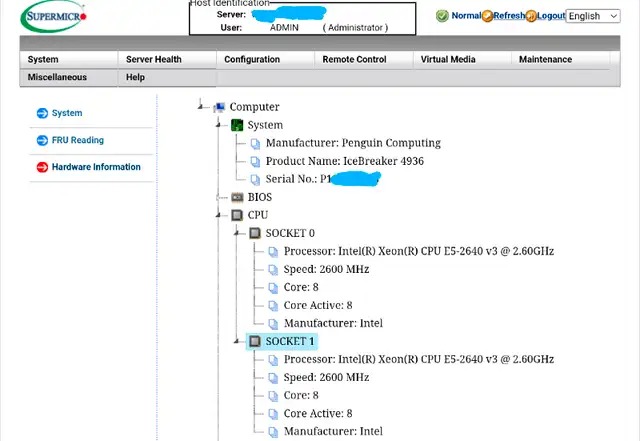Click document icon beside SOCKET 0 Manufacturer: Intel
Viewport: 640px width, 441px height.
(x=273, y=323)
